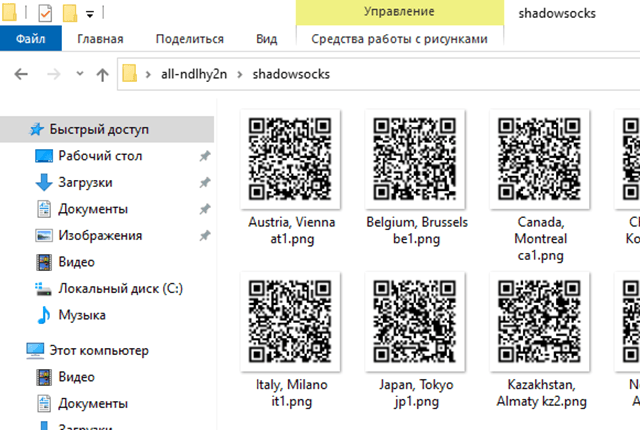Image resolution: width=640 pixels, height=430 pixels.
Task: Click the properties checkmark icon in title bar
Action: pos(46,14)
